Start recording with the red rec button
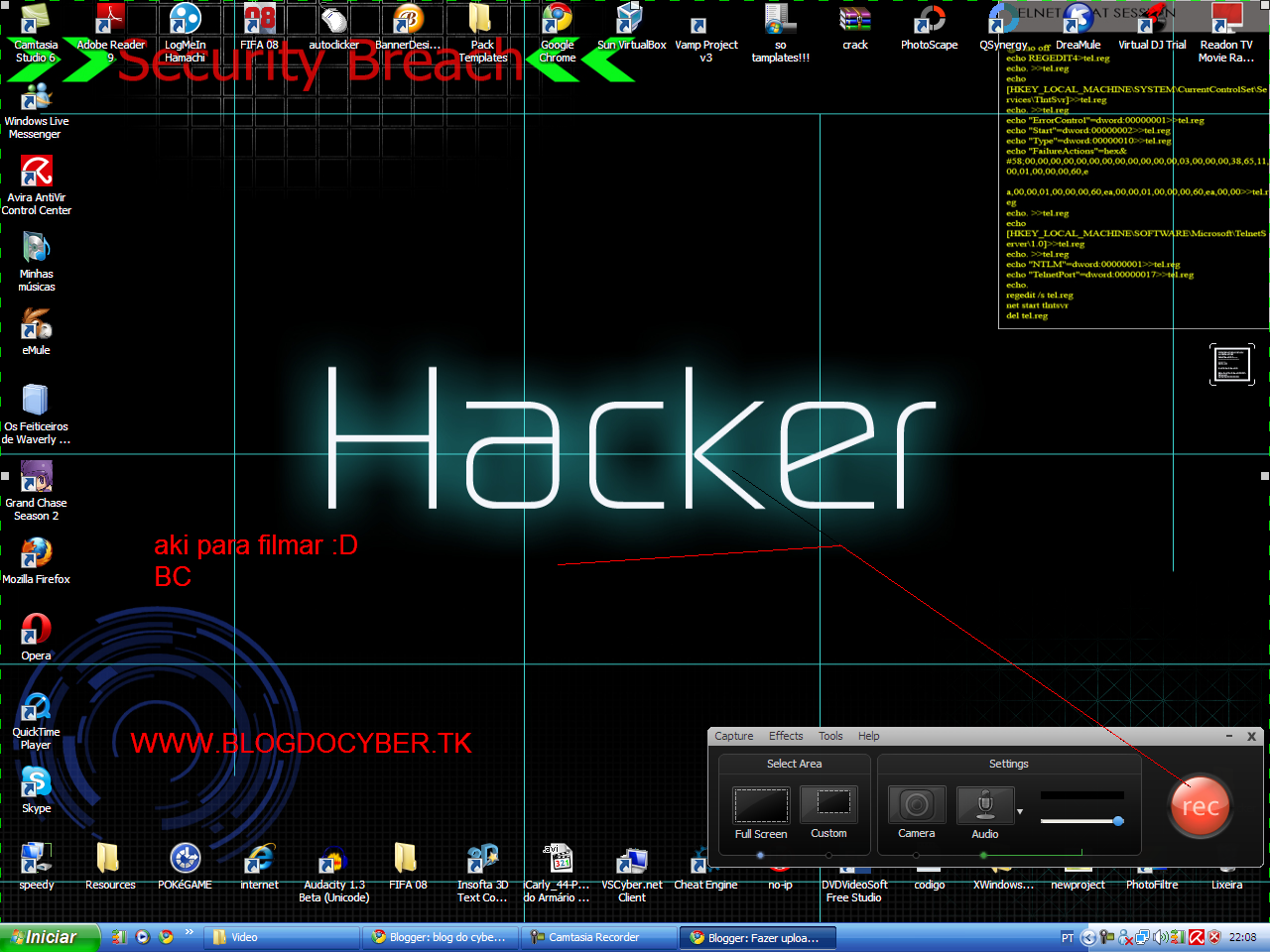The width and height of the screenshot is (1270, 952). [1200, 806]
